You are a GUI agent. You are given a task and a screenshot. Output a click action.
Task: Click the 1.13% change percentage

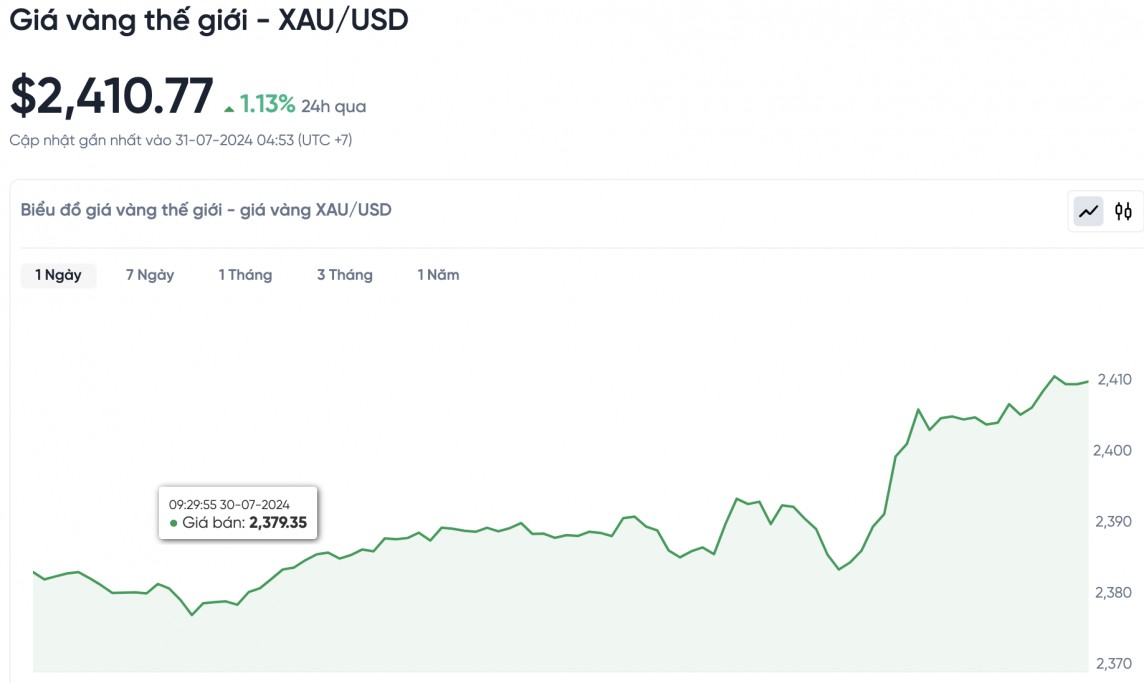click(x=267, y=104)
